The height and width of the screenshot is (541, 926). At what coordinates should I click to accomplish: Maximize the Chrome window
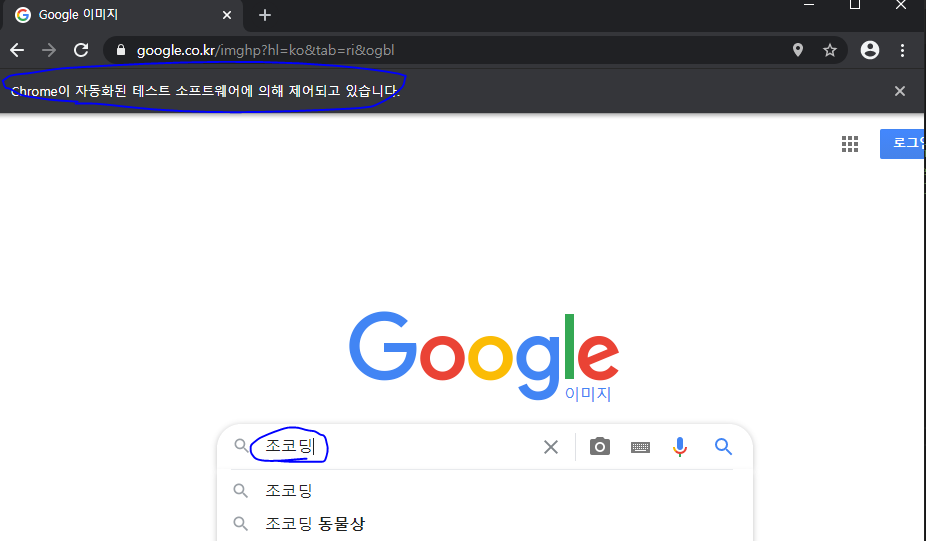coord(855,5)
